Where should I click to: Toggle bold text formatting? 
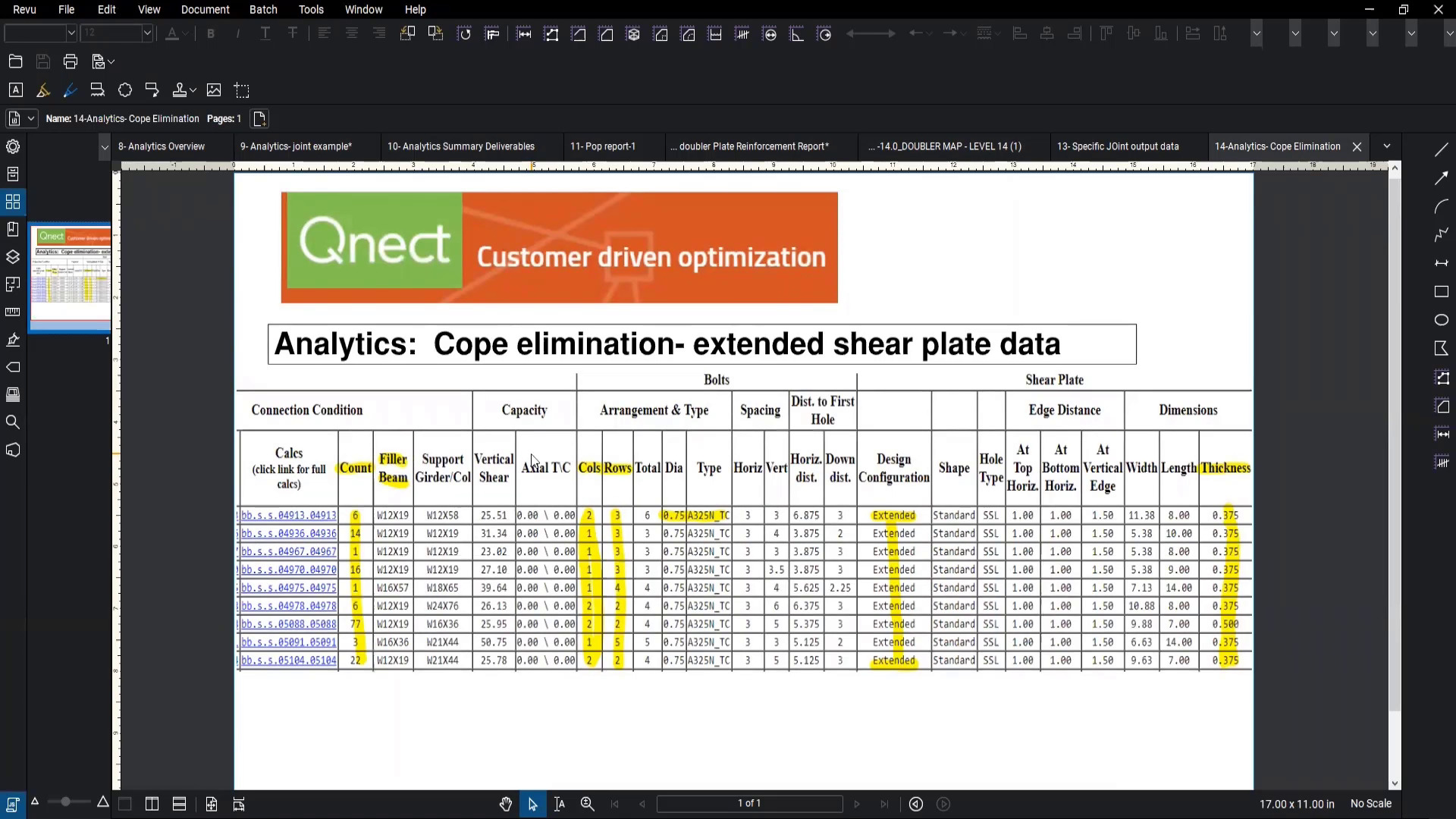[x=211, y=33]
